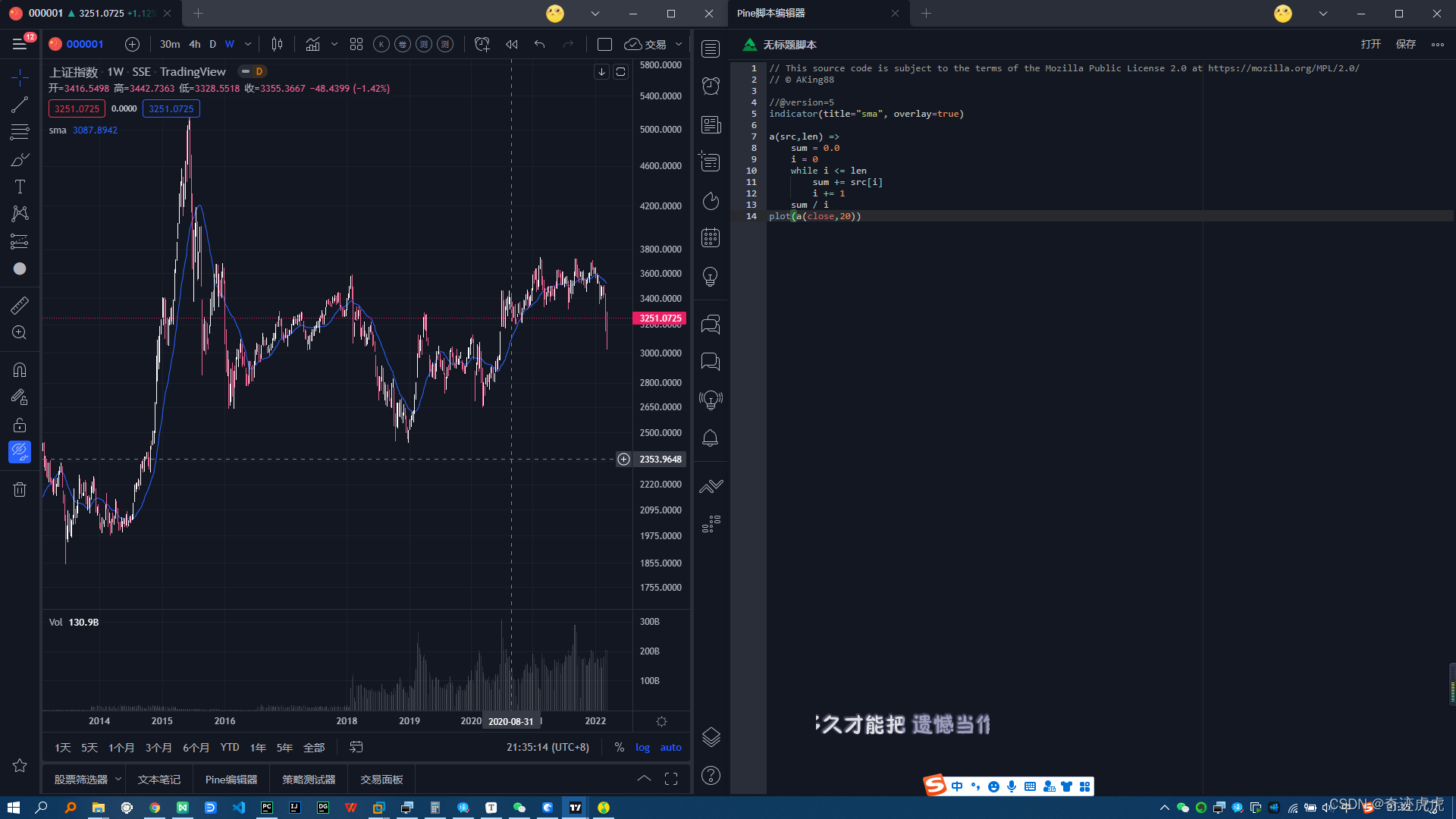Switch to the 策略测试器 tab

(x=309, y=780)
